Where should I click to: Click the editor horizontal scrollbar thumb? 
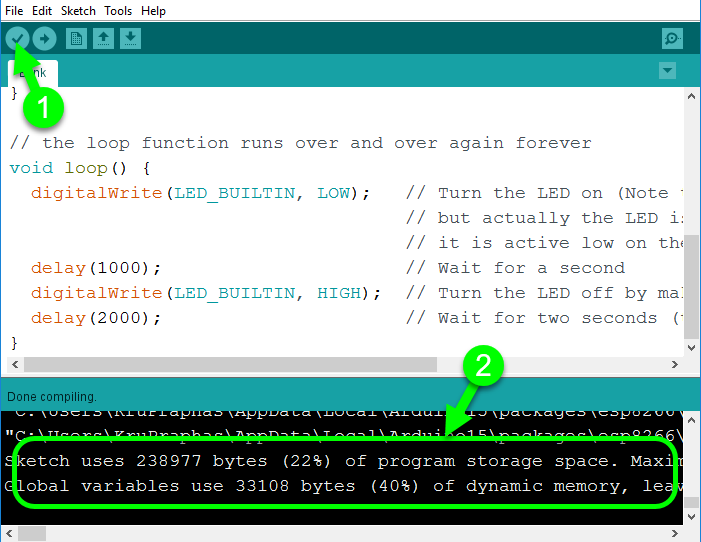pos(230,364)
